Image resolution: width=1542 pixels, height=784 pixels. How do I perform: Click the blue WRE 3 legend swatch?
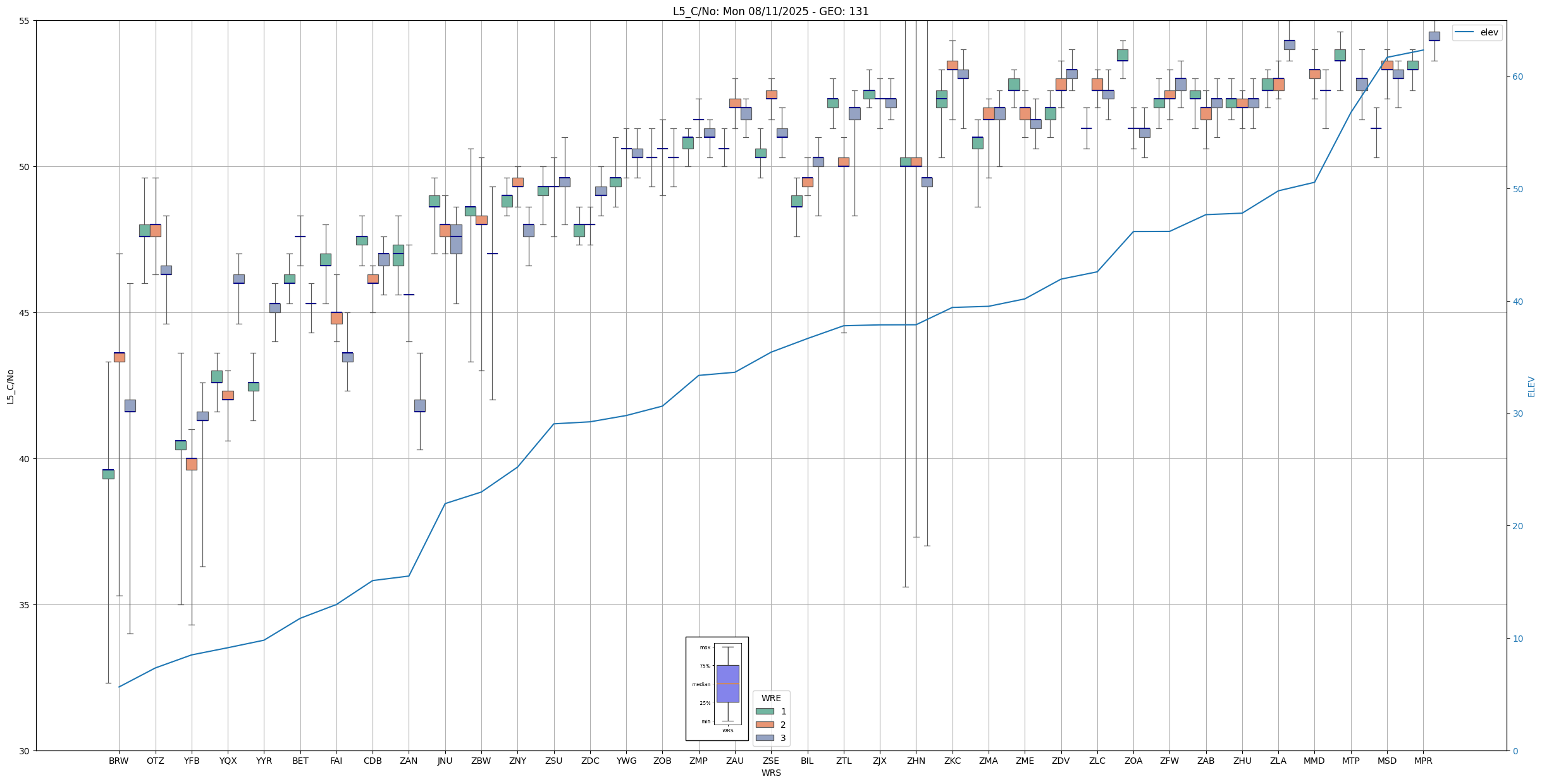click(764, 738)
